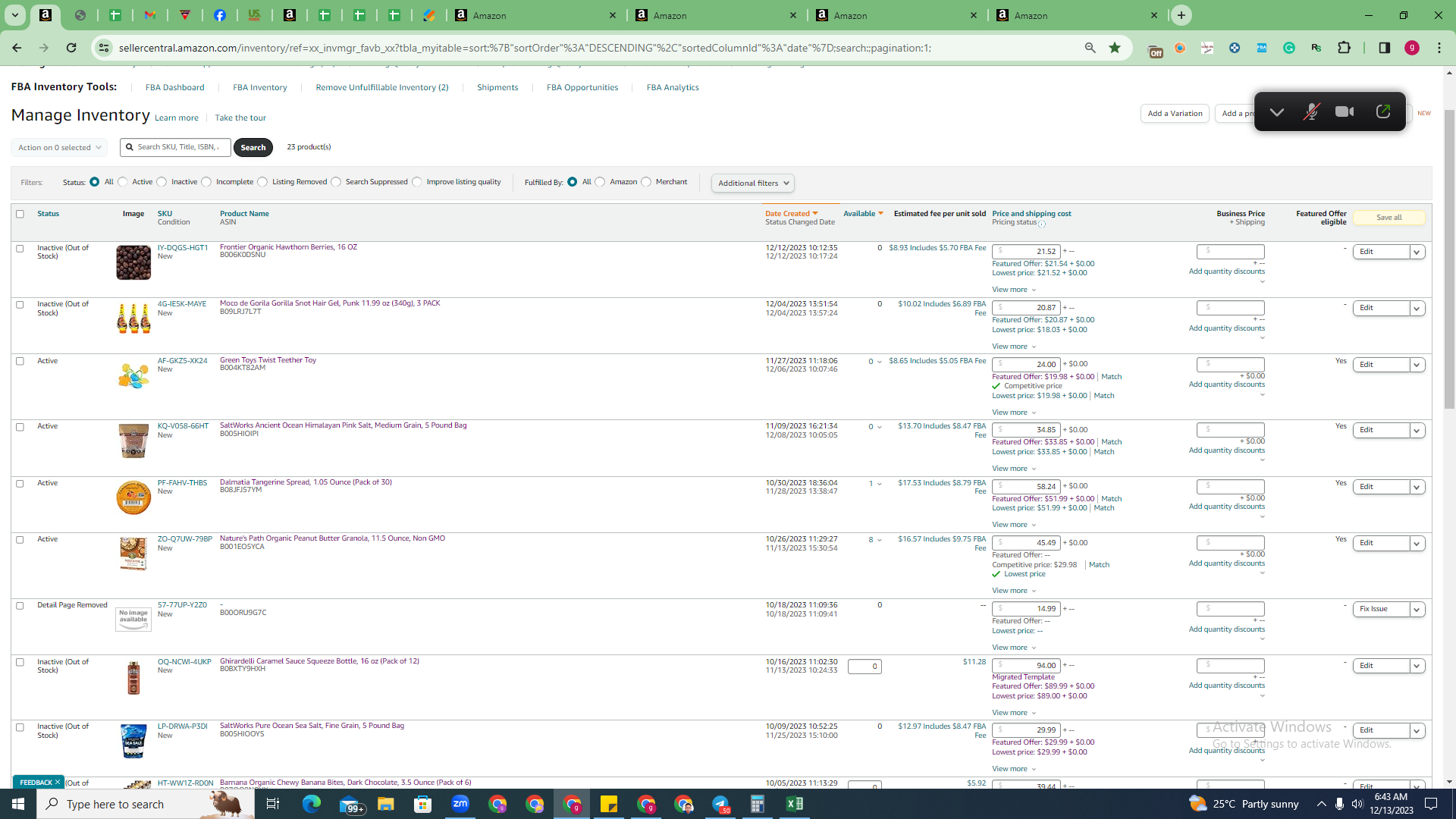Select Fulfilled By Merchant filter
The height and width of the screenshot is (819, 1456).
[646, 182]
